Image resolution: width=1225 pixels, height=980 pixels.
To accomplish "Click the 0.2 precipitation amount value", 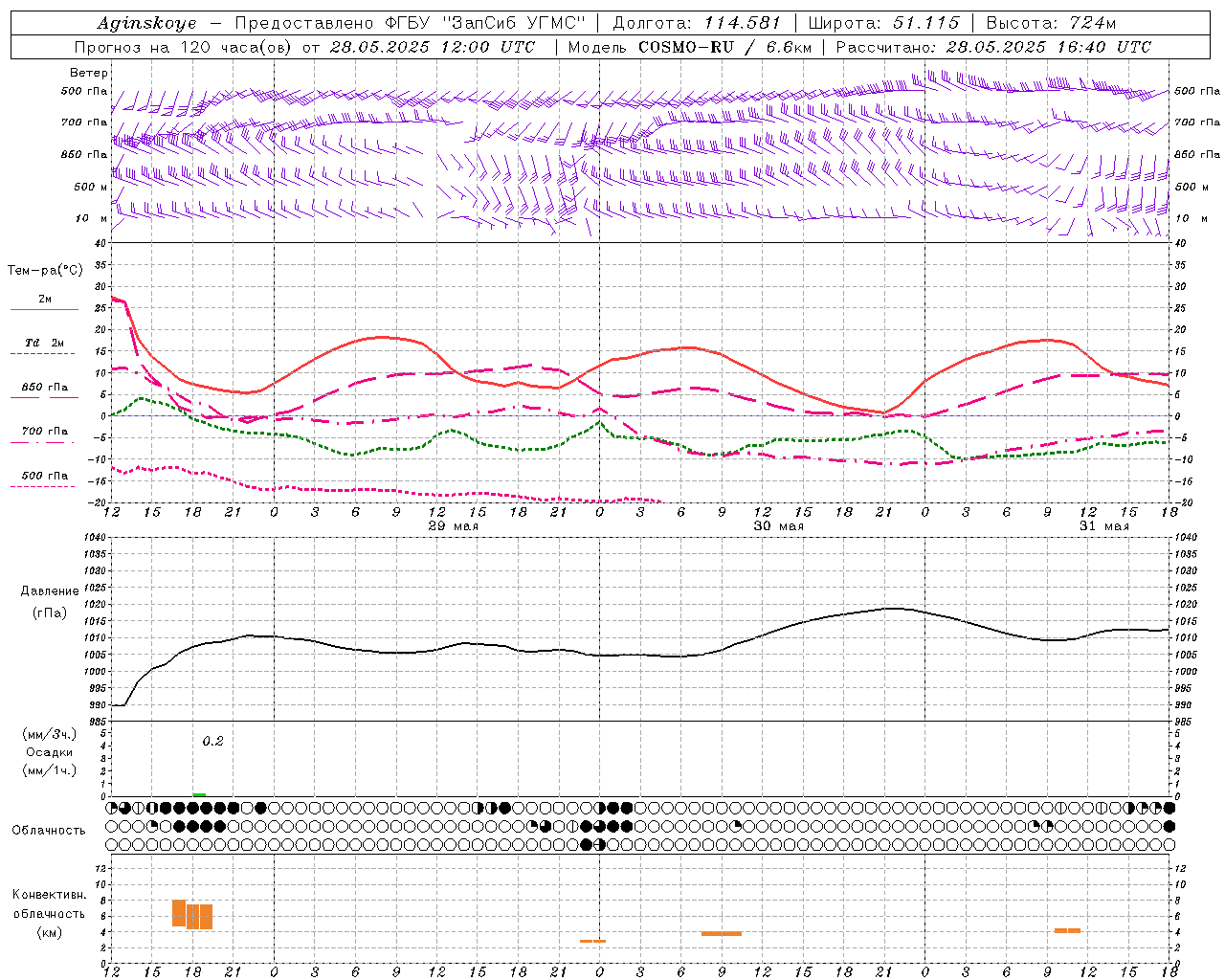I will (x=212, y=742).
